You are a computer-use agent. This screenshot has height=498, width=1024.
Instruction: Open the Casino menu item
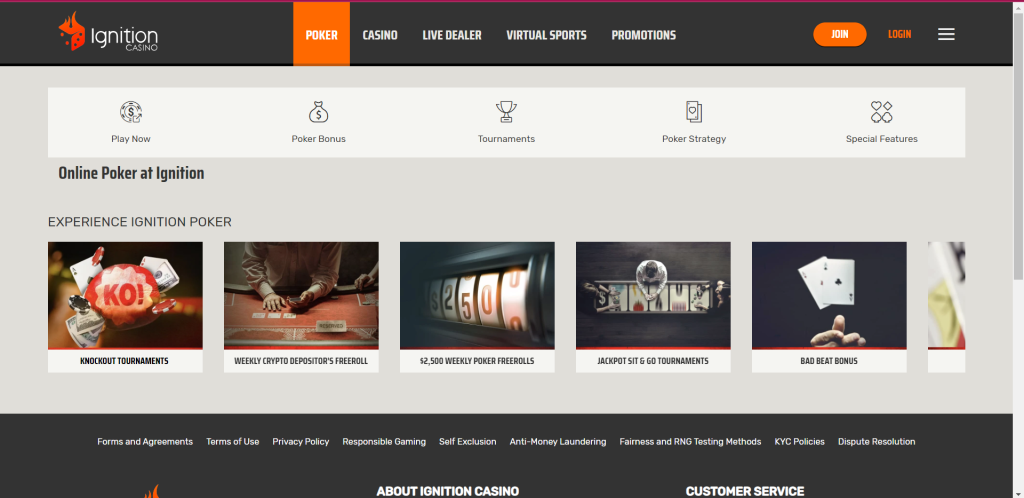[x=380, y=35]
